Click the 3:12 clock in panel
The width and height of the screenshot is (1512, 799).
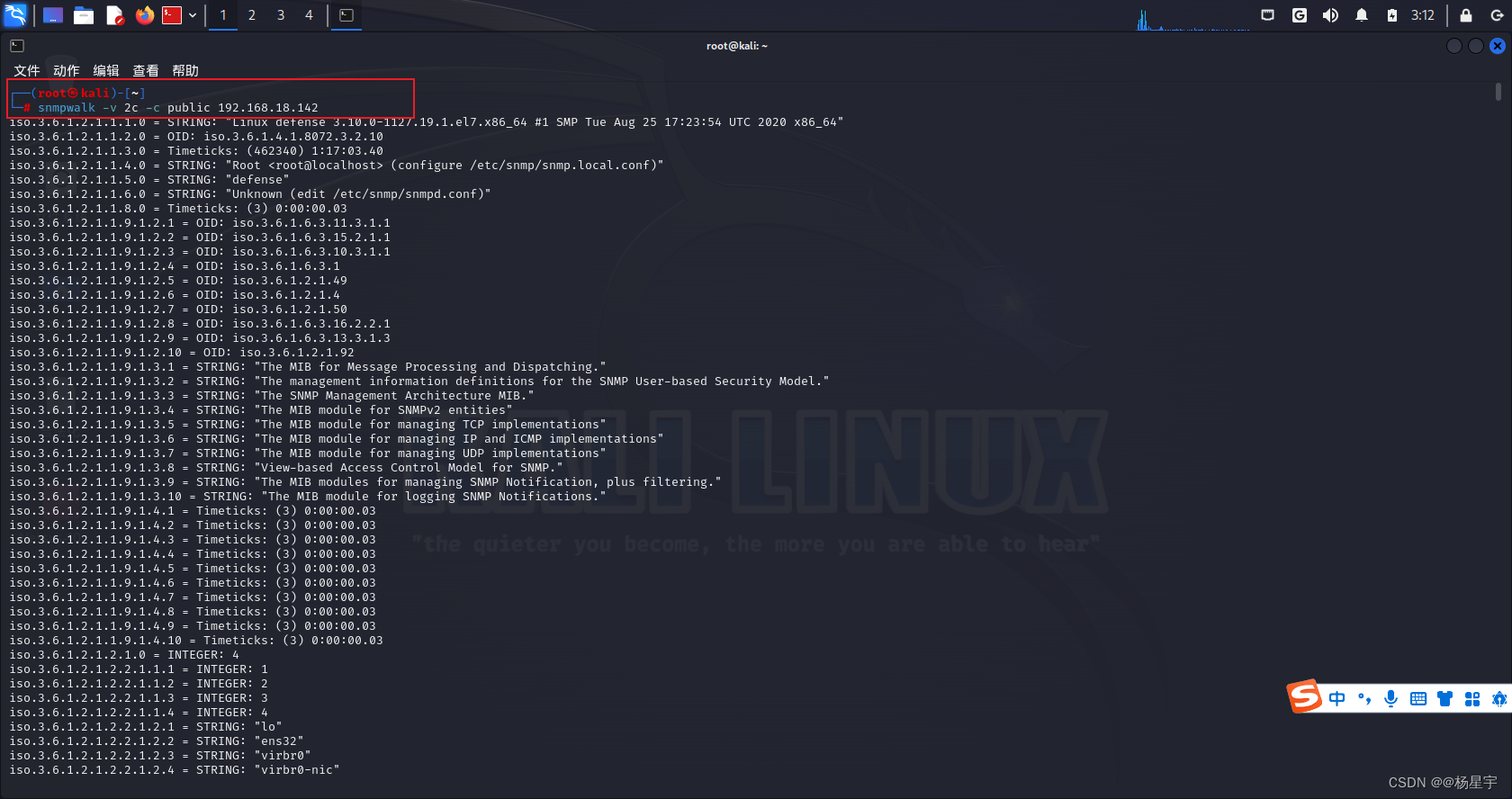(1423, 15)
